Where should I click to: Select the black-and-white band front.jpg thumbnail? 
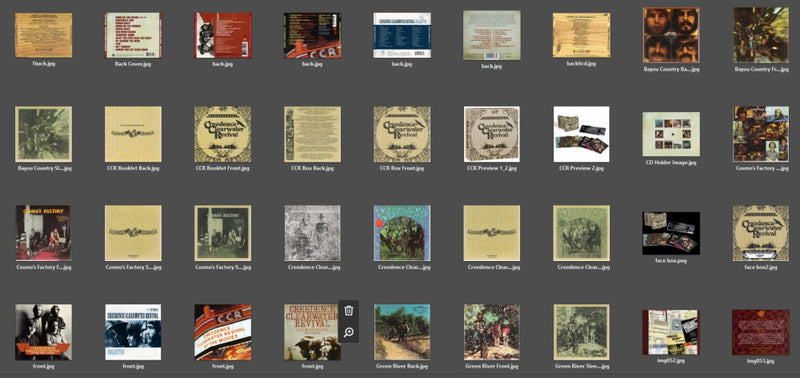tap(43, 332)
